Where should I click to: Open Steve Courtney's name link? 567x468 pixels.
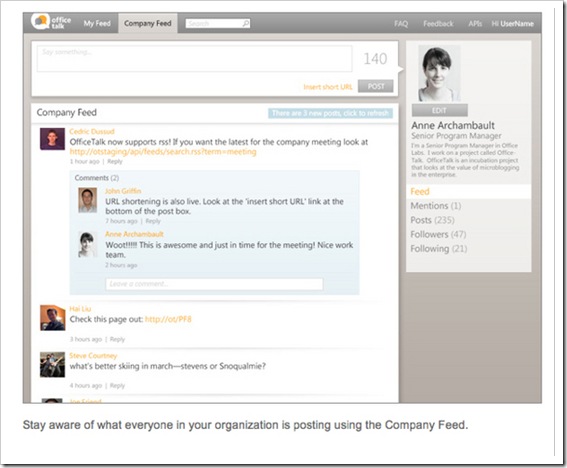click(93, 356)
